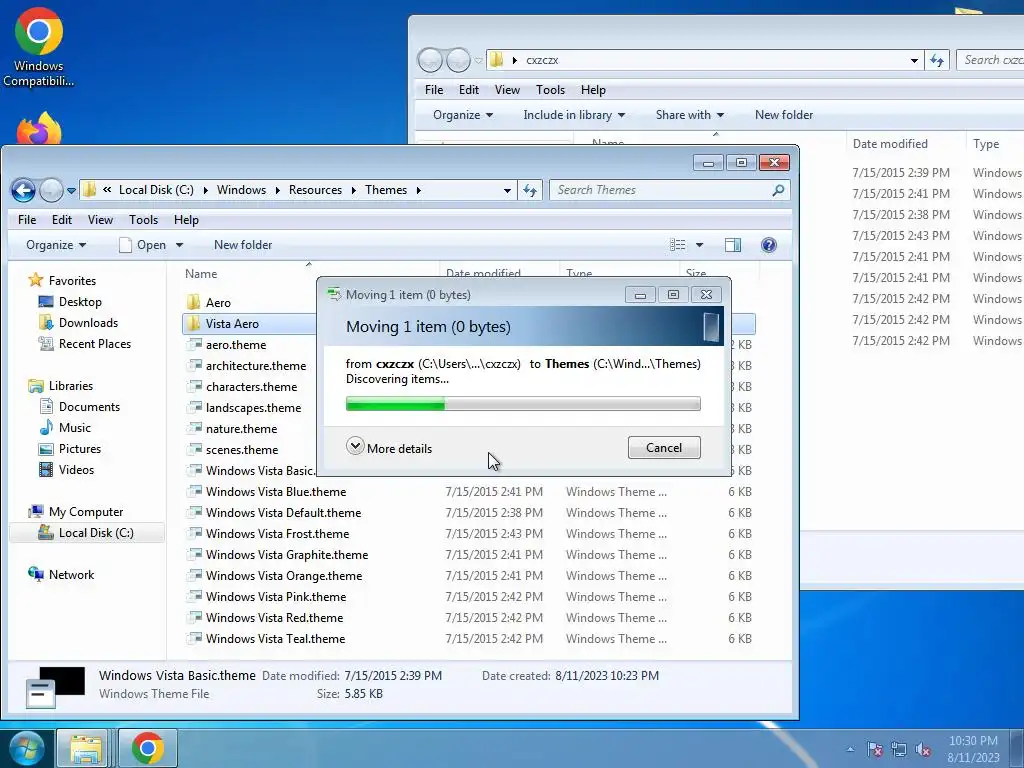Open Share with dropdown in cxzczx window
Screen dimensions: 1024x768
click(690, 115)
